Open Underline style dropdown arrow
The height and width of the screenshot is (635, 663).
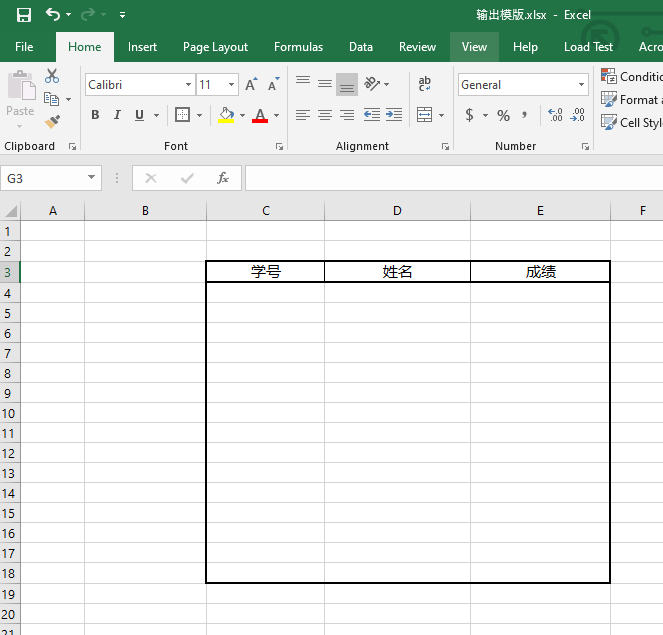pos(156,115)
